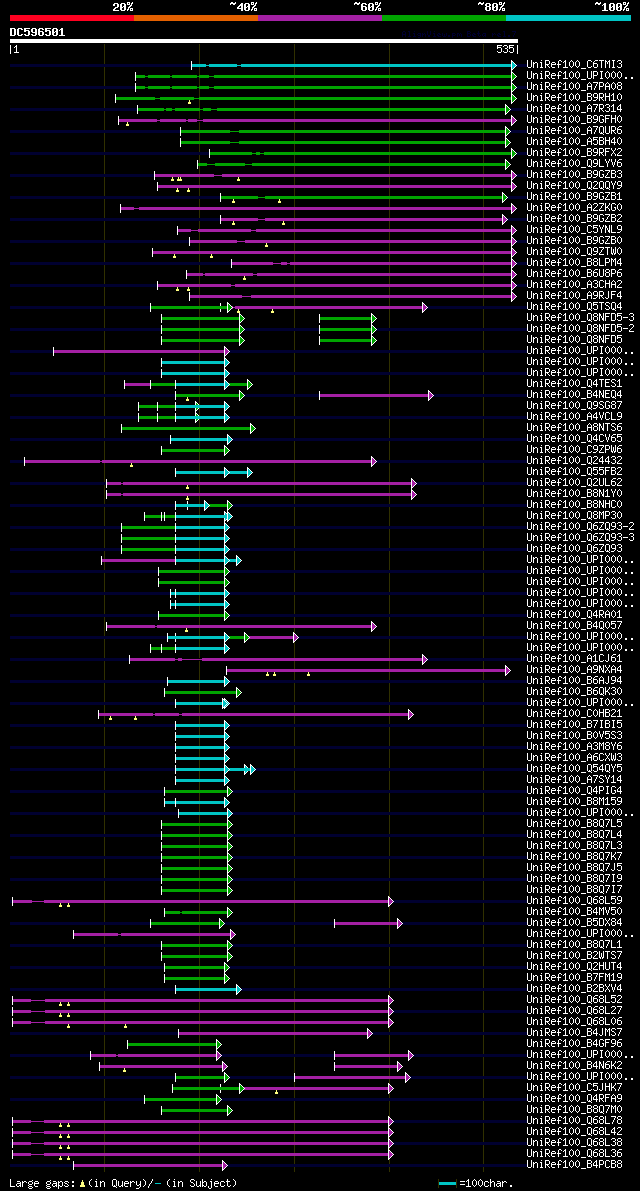Select hit label UniRef100_B9GZB3

(574, 175)
